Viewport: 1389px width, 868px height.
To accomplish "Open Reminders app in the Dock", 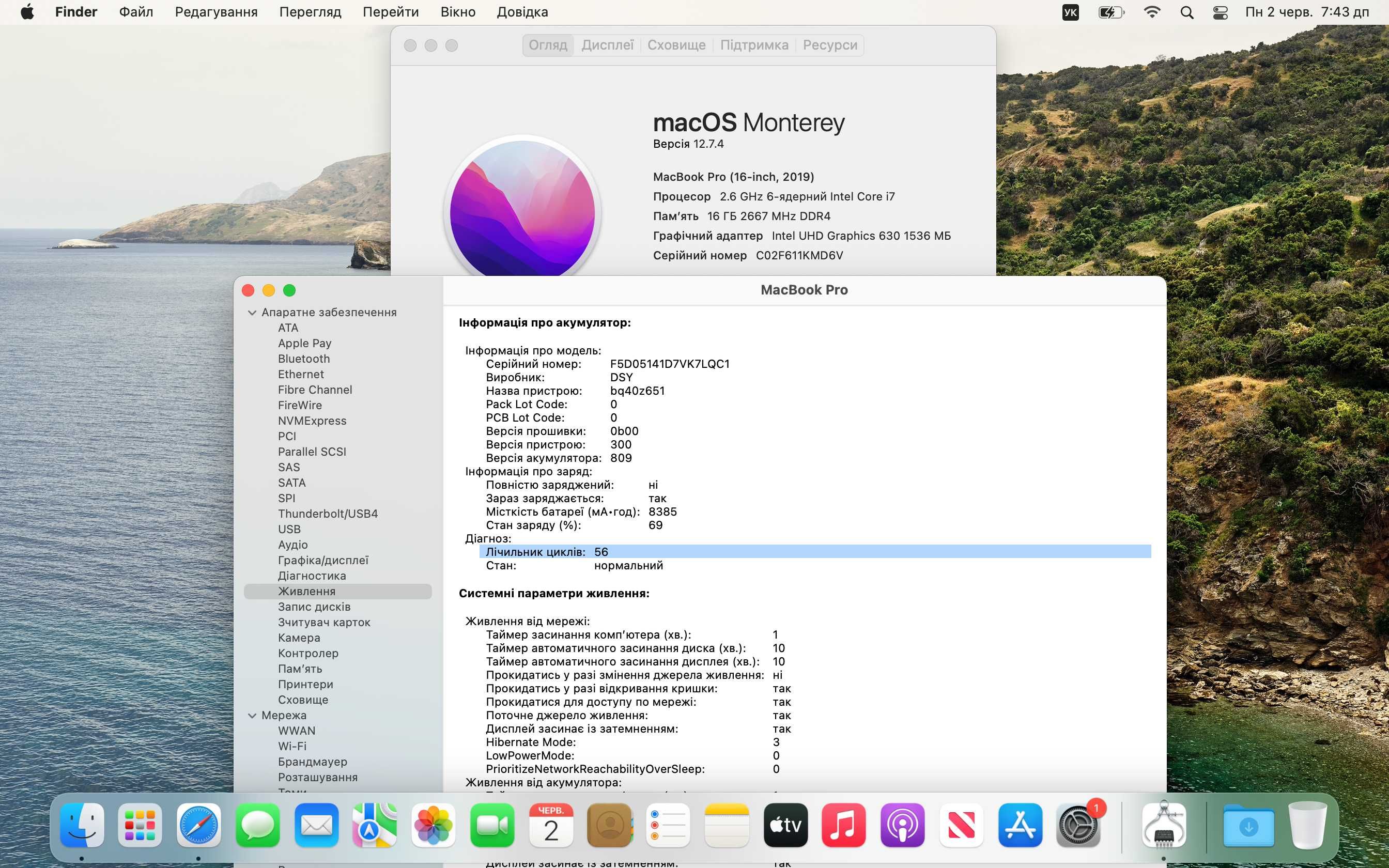I will click(668, 826).
